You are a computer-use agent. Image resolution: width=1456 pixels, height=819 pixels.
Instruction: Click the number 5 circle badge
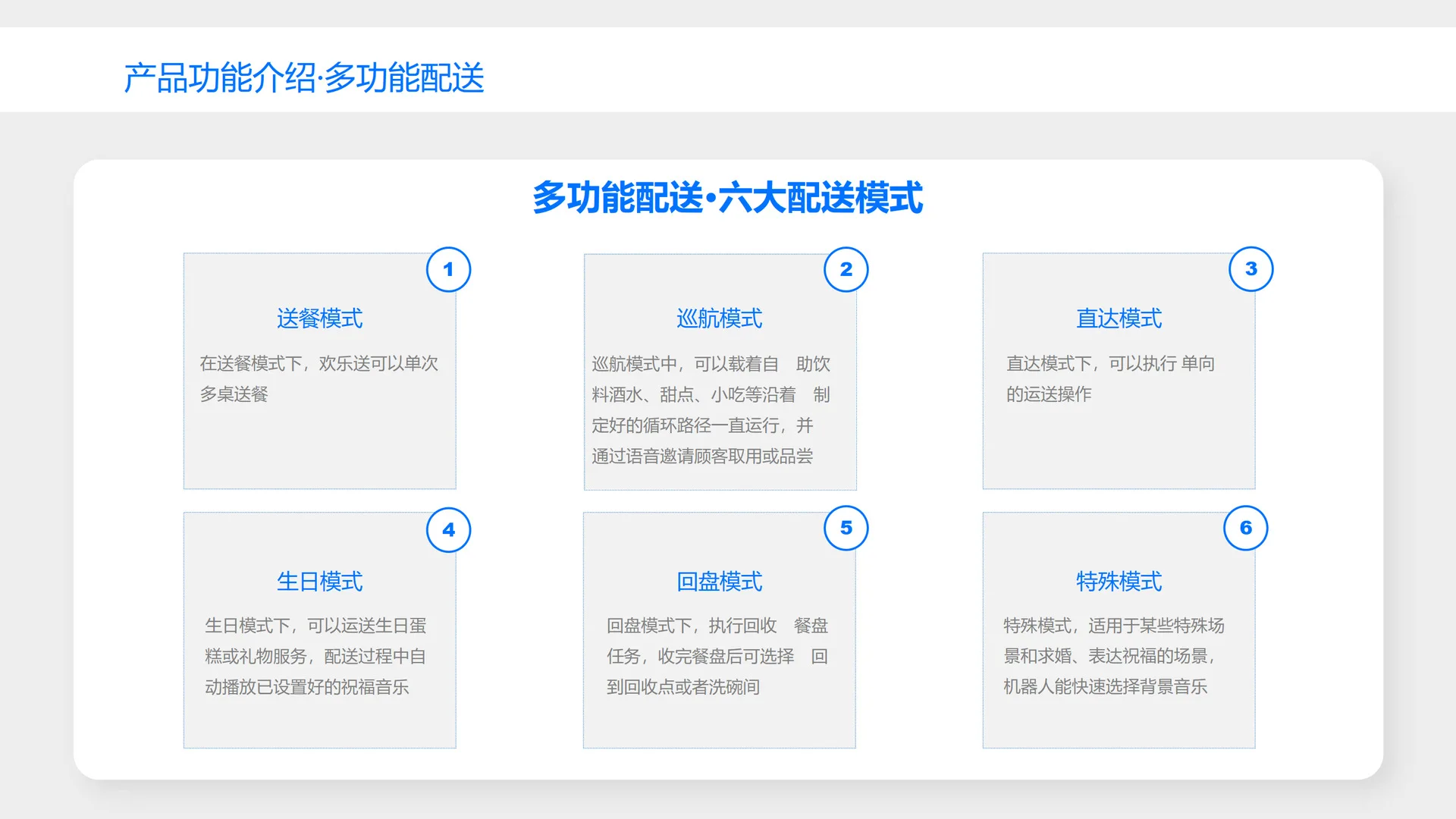click(x=846, y=528)
